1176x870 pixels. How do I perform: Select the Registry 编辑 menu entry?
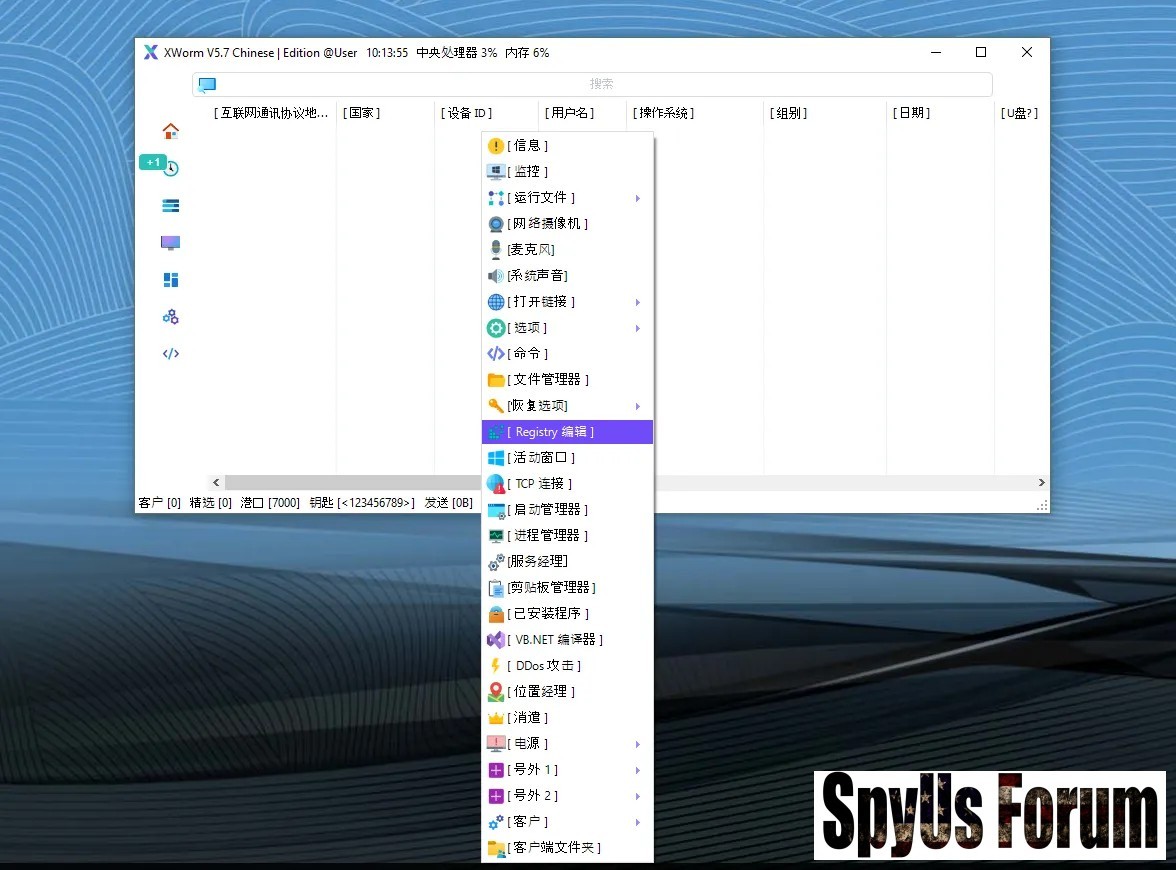[x=567, y=432]
